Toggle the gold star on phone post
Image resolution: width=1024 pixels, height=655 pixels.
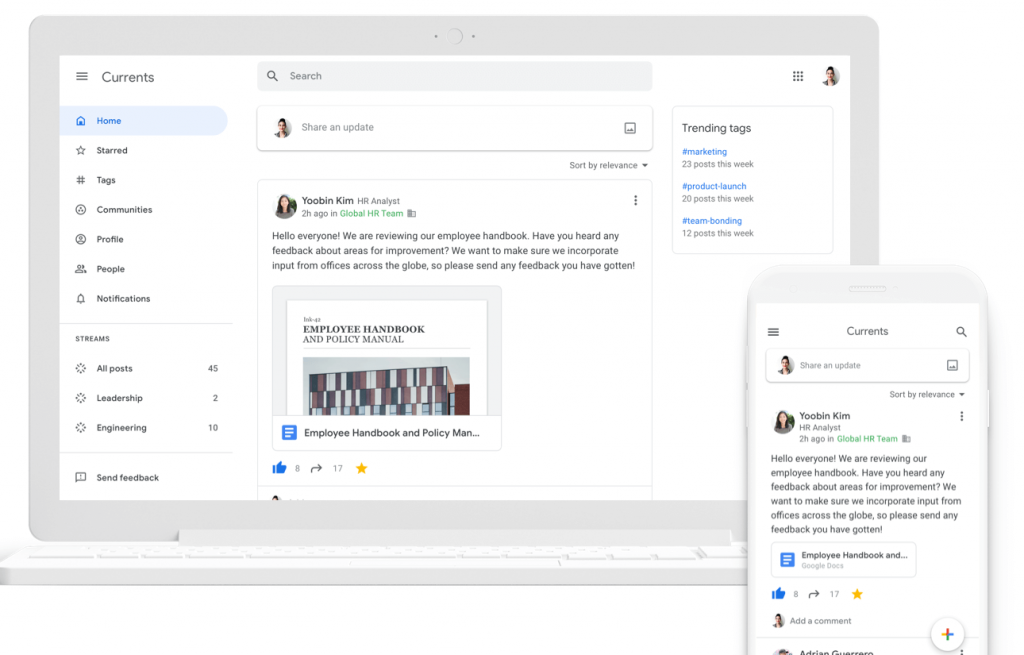[857, 594]
